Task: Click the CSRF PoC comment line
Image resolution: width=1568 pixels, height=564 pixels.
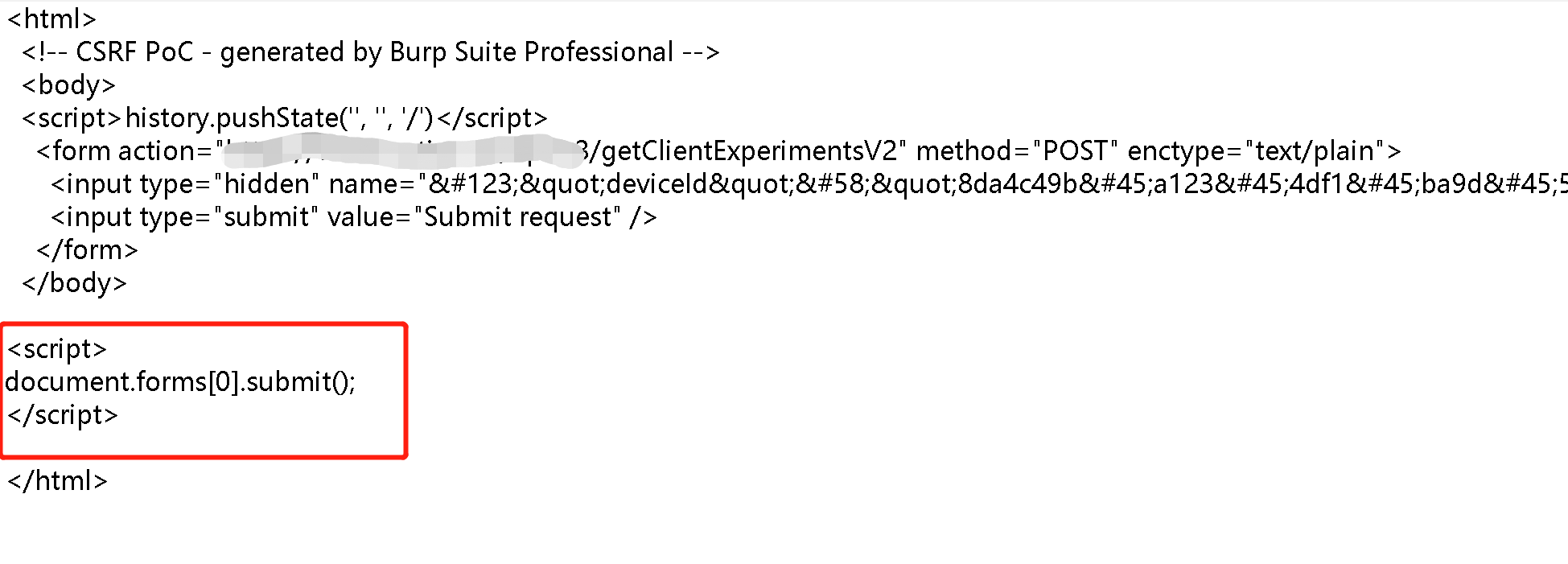Action: (370, 52)
